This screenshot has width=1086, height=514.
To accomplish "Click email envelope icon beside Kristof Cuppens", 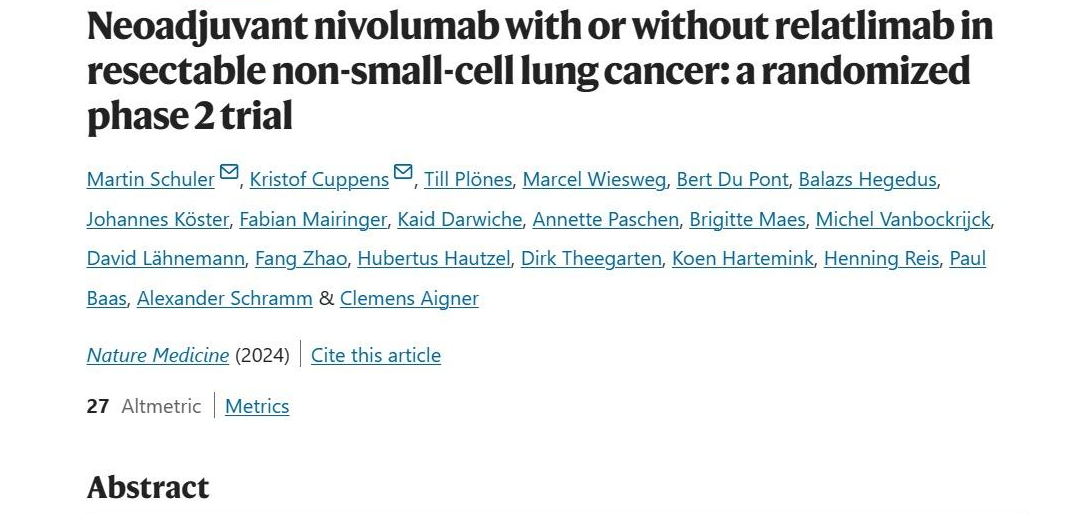I will point(403,172).
